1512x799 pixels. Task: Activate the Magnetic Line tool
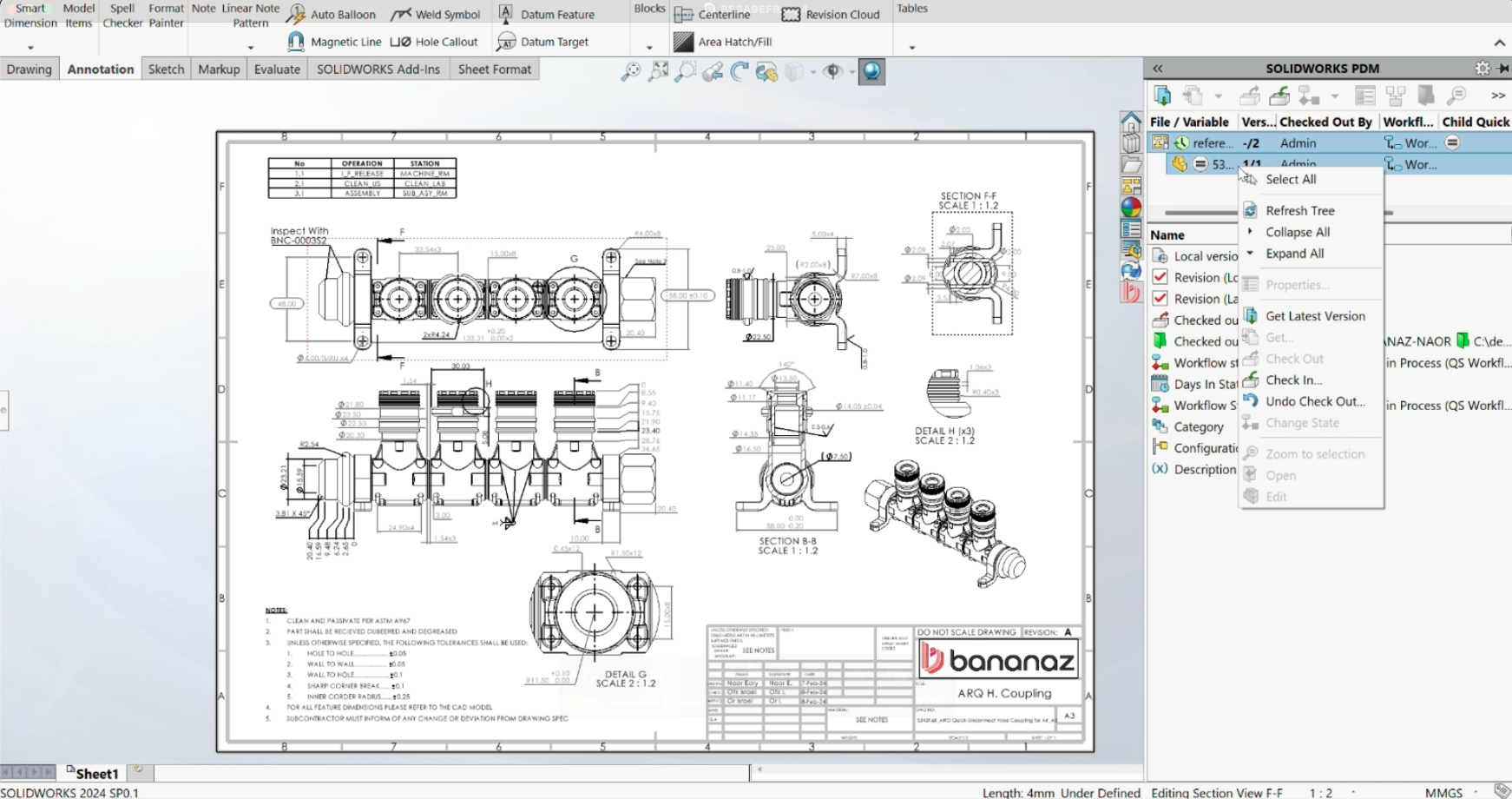coord(334,42)
